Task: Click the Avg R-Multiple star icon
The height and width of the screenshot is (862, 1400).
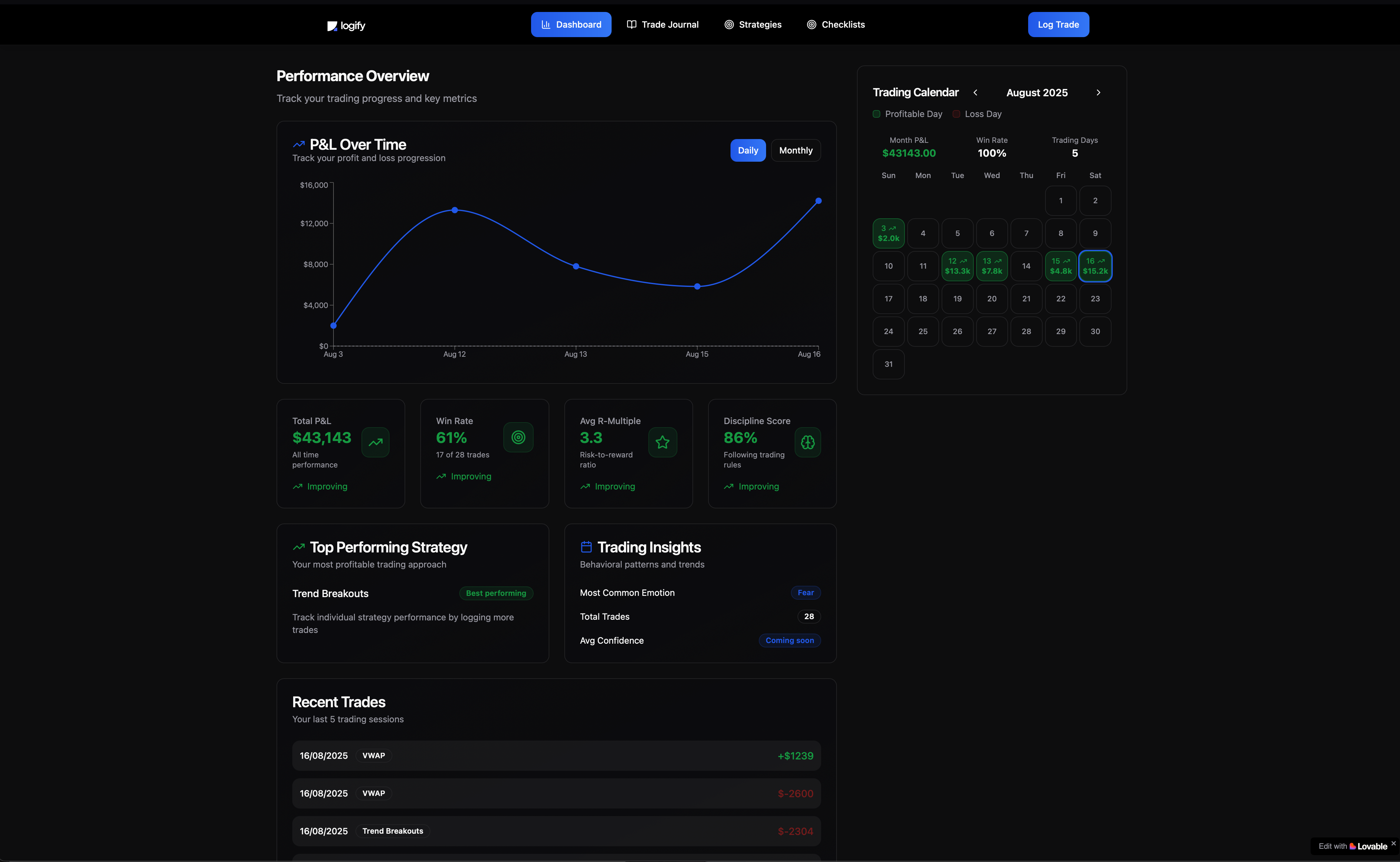Action: (662, 442)
